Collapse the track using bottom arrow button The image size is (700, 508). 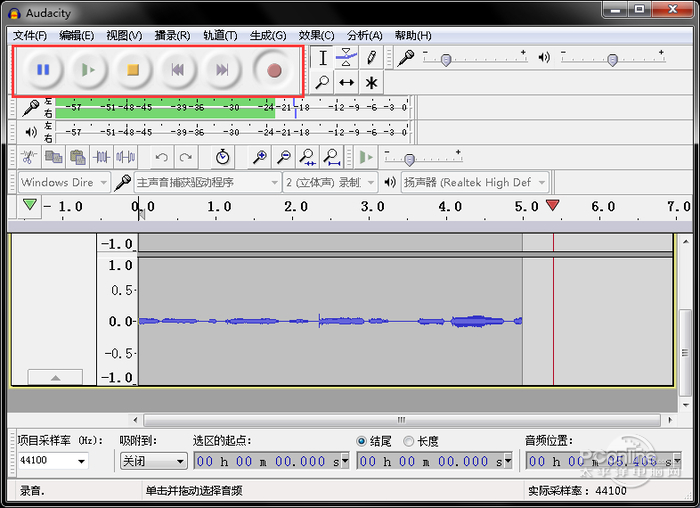pyautogui.click(x=54, y=377)
